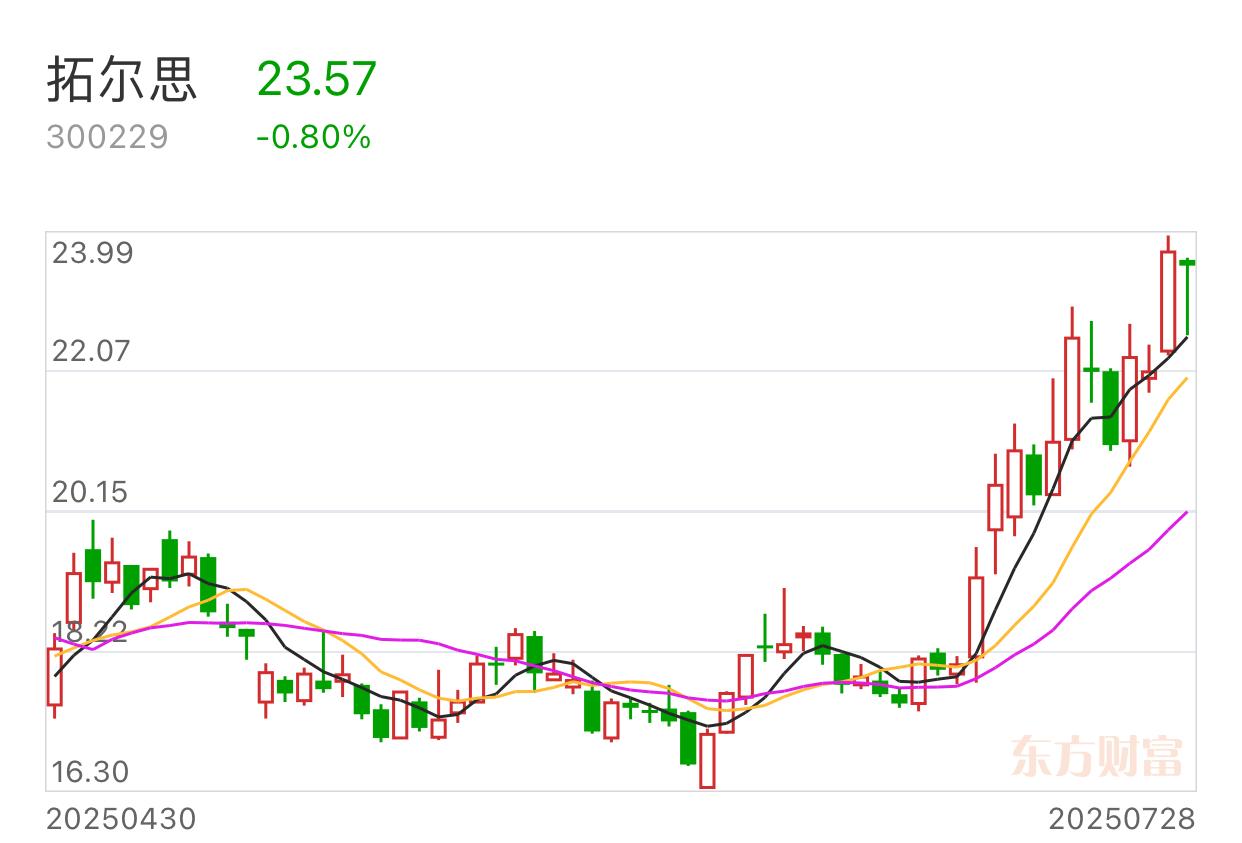The width and height of the screenshot is (1242, 843).
Task: Click the lowest red candlestick touching chart bottom
Action: (707, 760)
